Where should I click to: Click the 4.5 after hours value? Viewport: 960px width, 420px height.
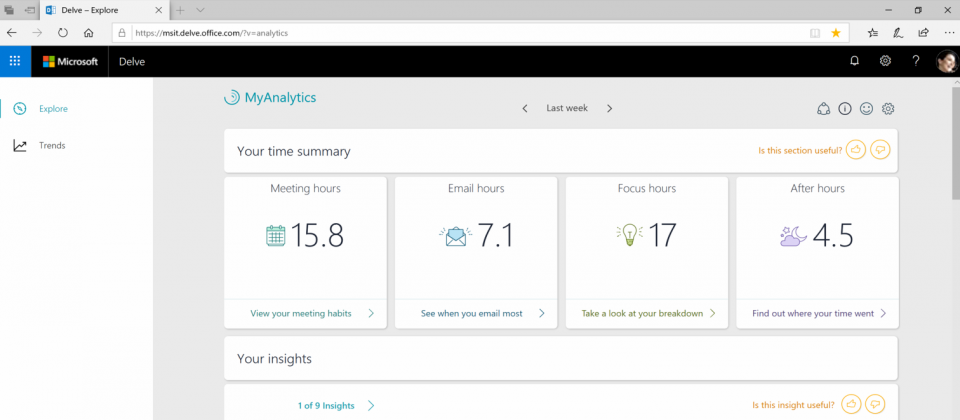click(833, 236)
